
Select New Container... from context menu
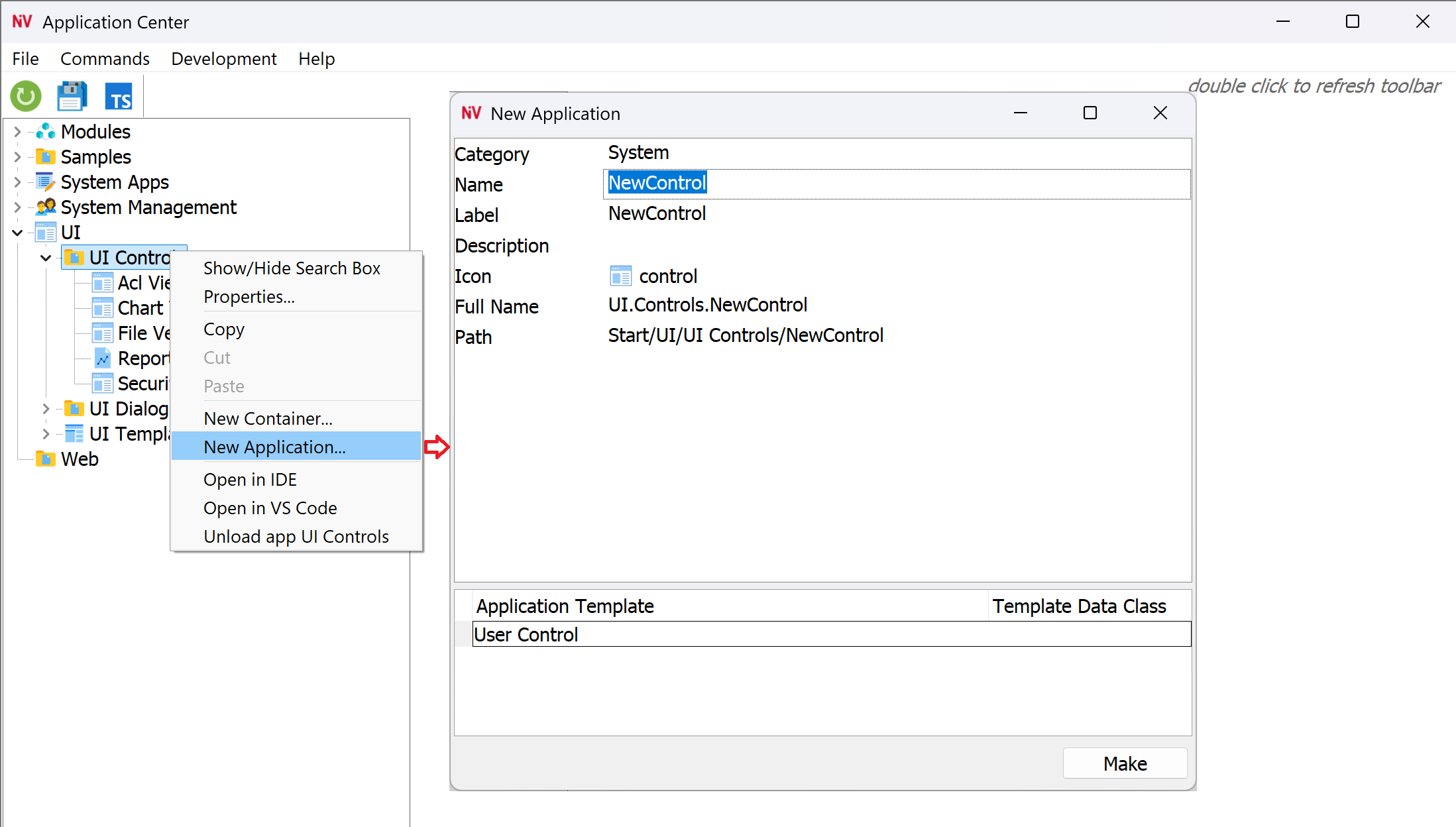point(268,418)
